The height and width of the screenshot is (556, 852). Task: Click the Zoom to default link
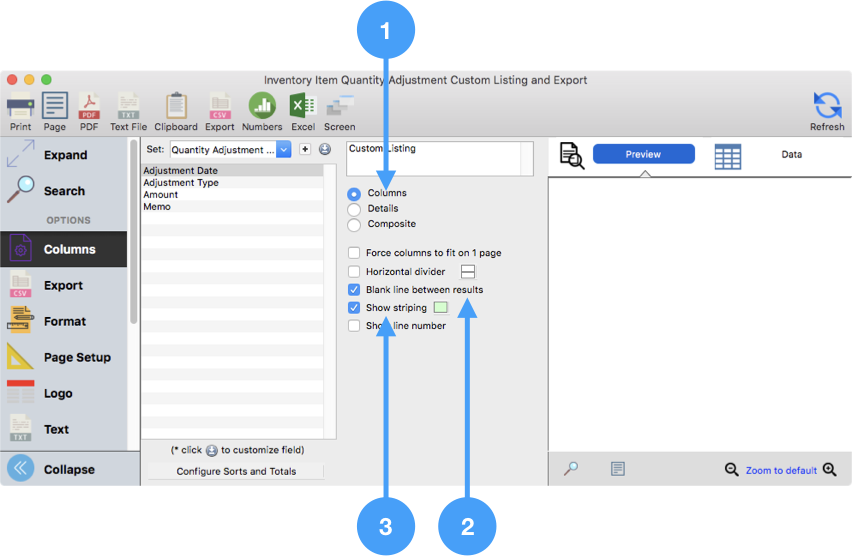780,471
